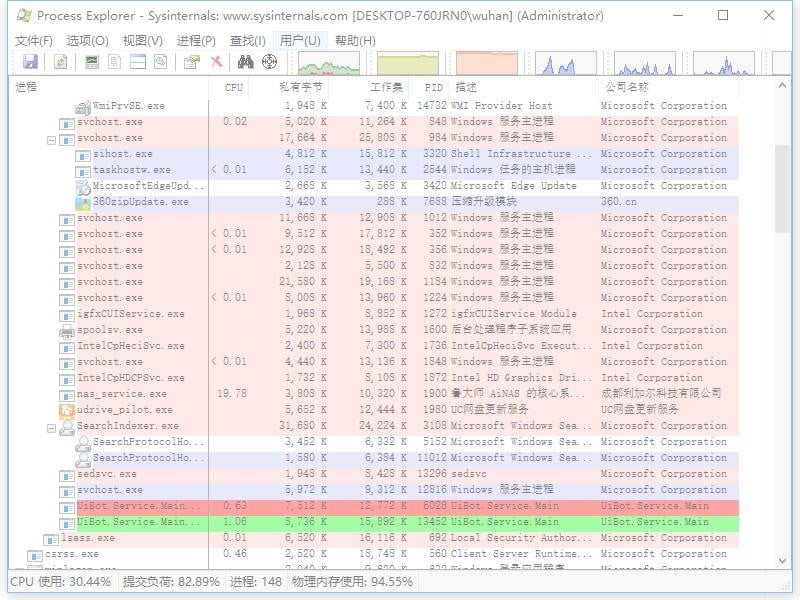The width and height of the screenshot is (800, 600).
Task: Click the binoculars Find Handle icon
Action: click(245, 62)
